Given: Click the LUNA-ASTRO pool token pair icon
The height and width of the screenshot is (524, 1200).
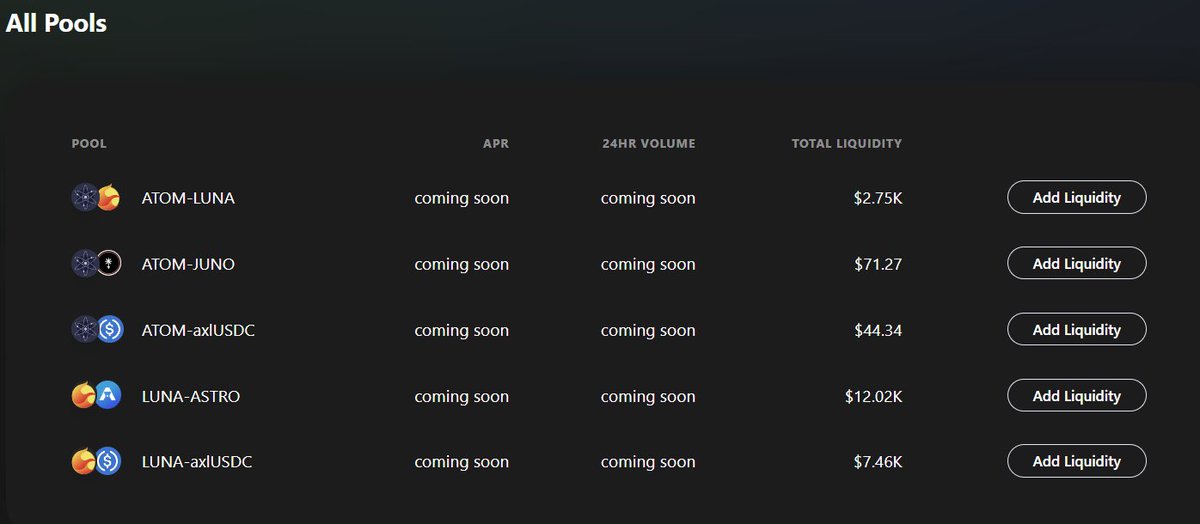Looking at the screenshot, I should (x=96, y=396).
